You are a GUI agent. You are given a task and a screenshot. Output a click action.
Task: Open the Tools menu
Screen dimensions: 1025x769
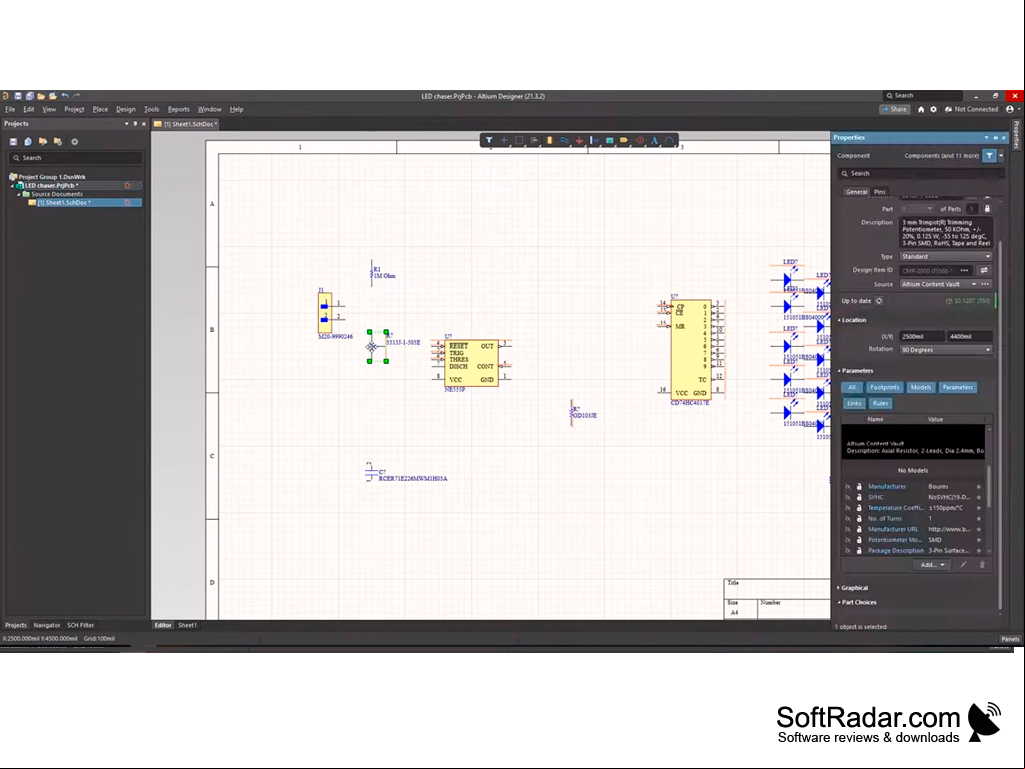(151, 109)
